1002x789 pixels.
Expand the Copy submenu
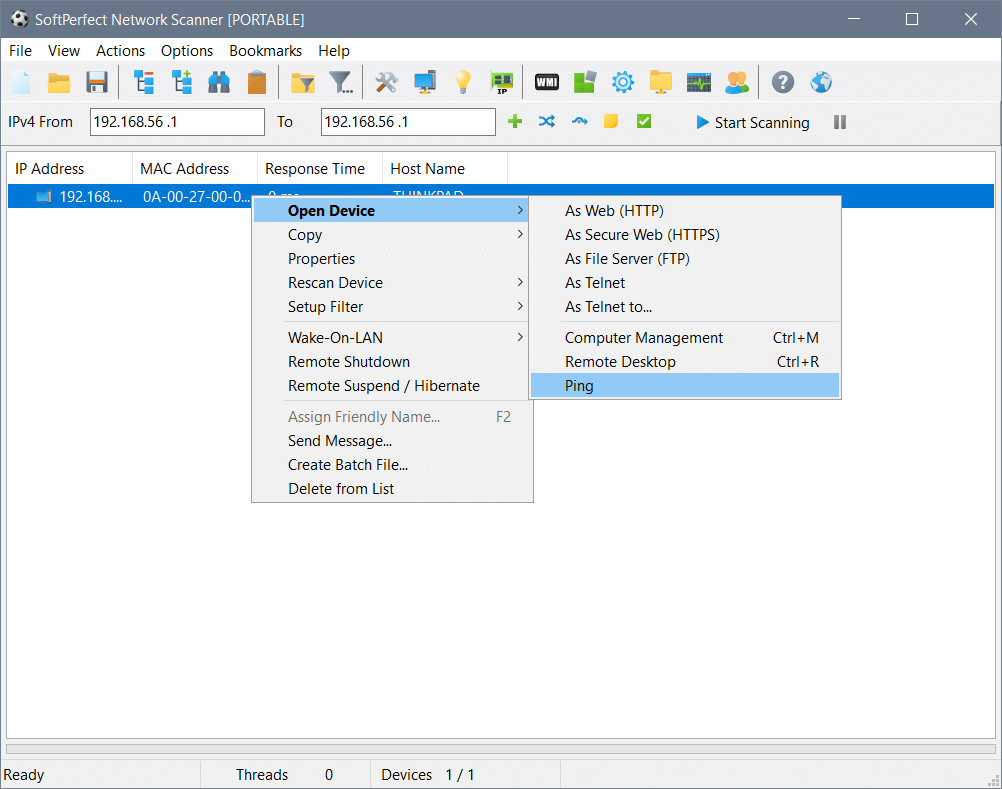click(391, 234)
